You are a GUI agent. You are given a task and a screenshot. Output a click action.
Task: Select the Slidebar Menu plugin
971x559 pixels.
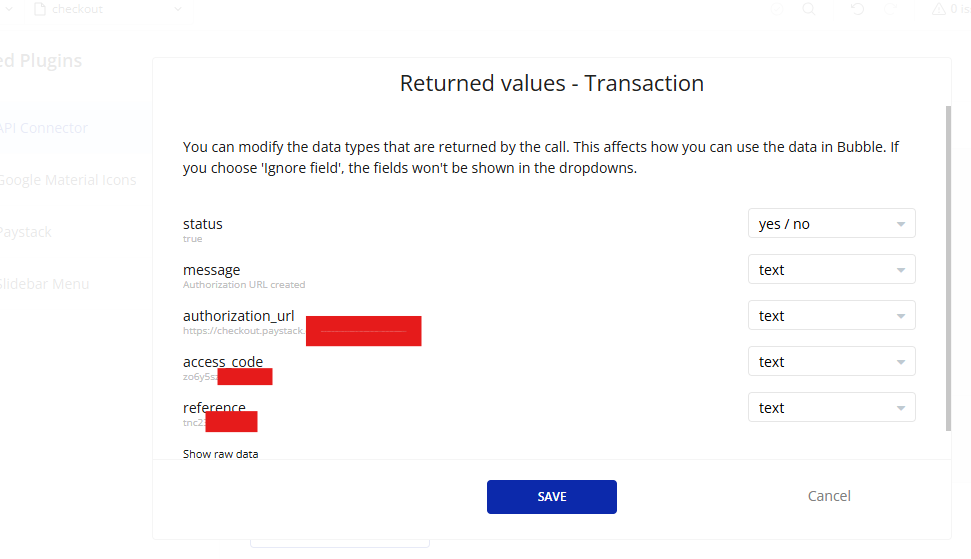tap(45, 284)
